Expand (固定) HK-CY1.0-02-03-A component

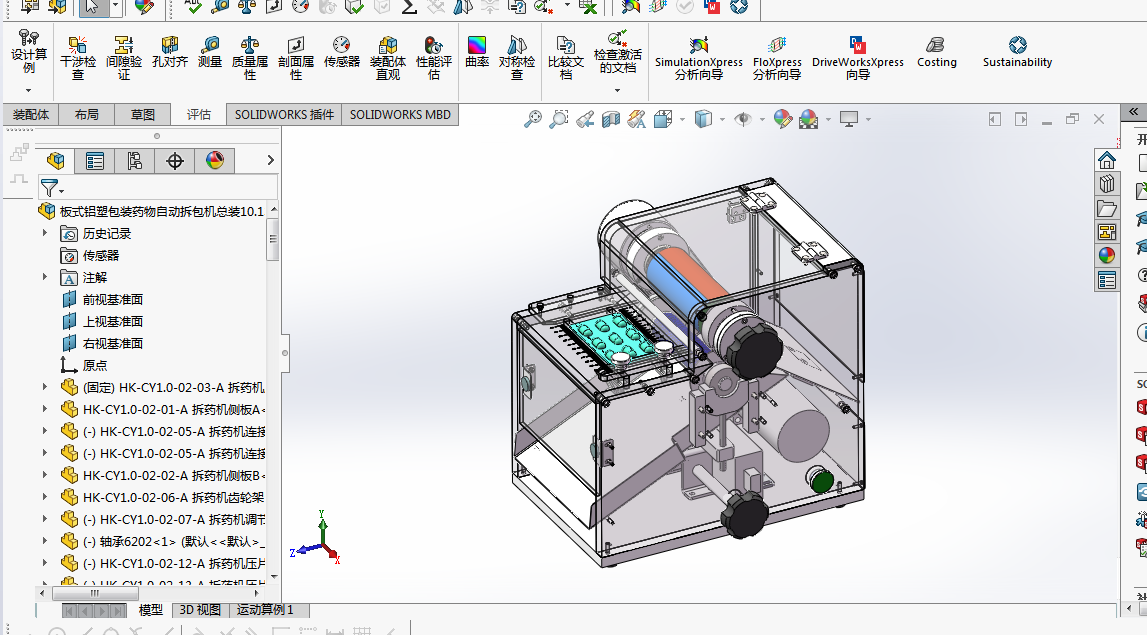point(45,387)
